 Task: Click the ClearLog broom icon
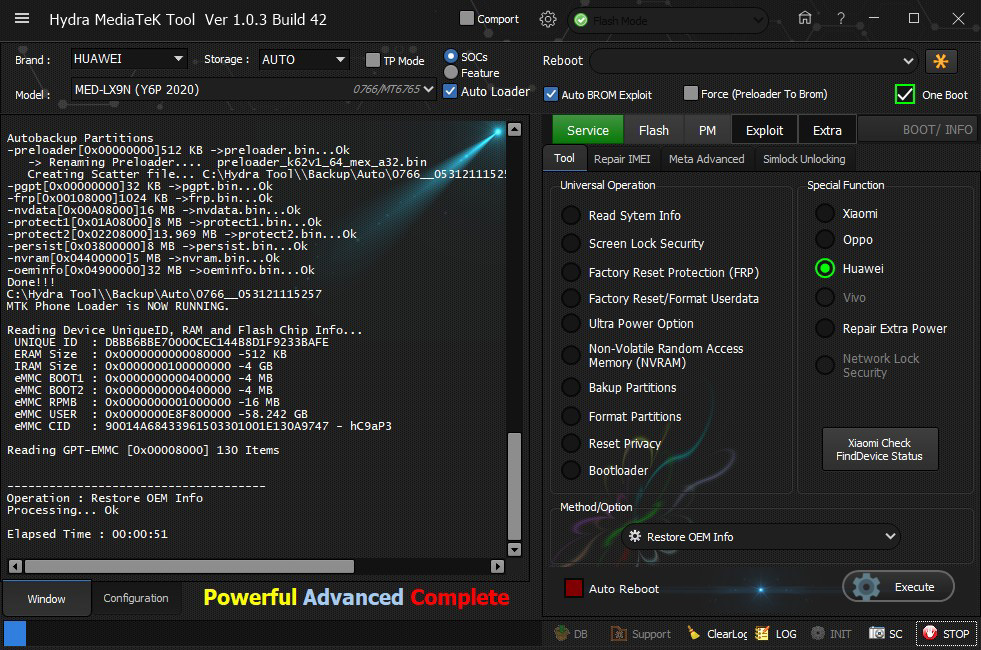coord(717,634)
